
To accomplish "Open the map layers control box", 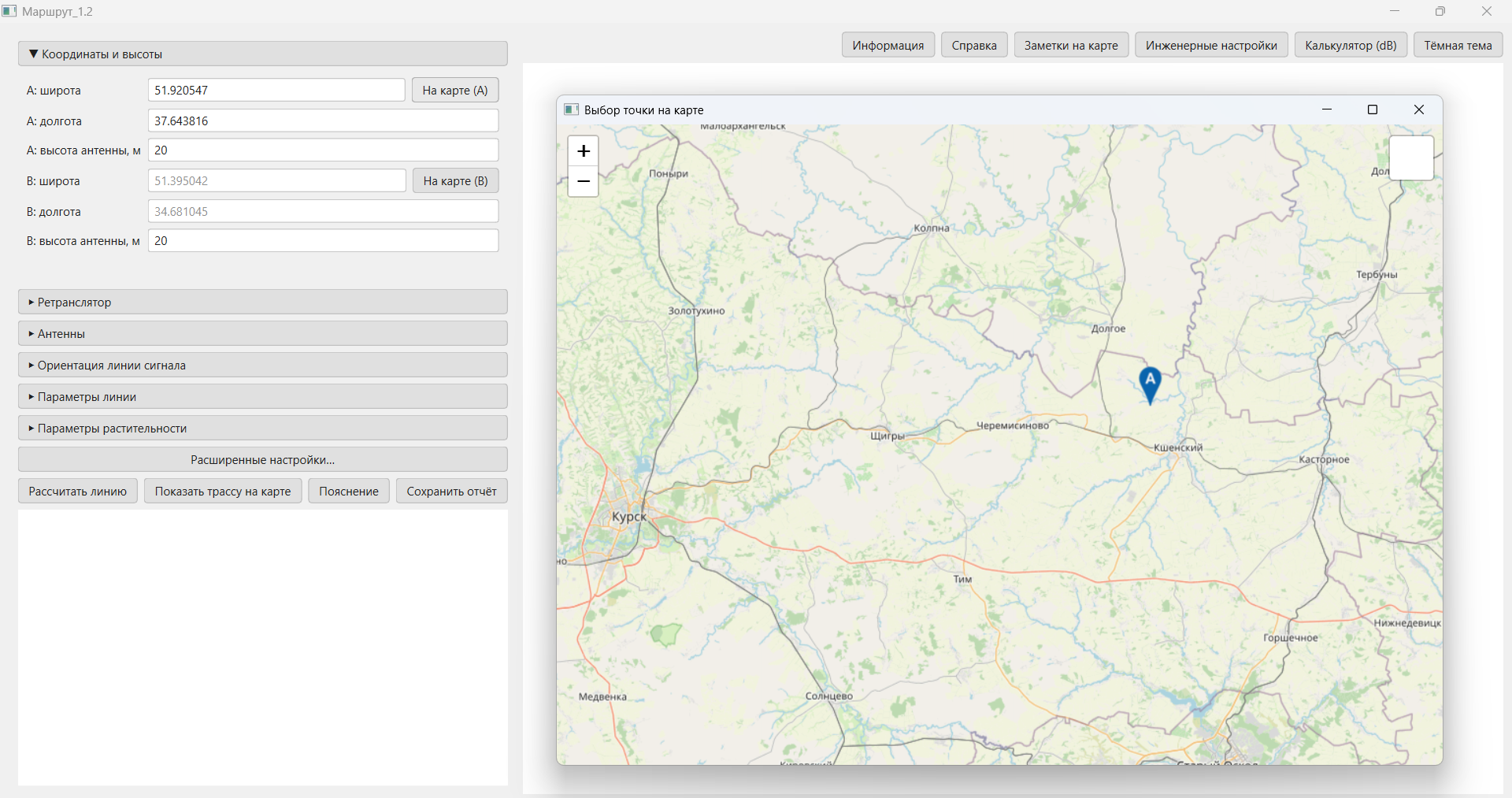I will point(1410,158).
